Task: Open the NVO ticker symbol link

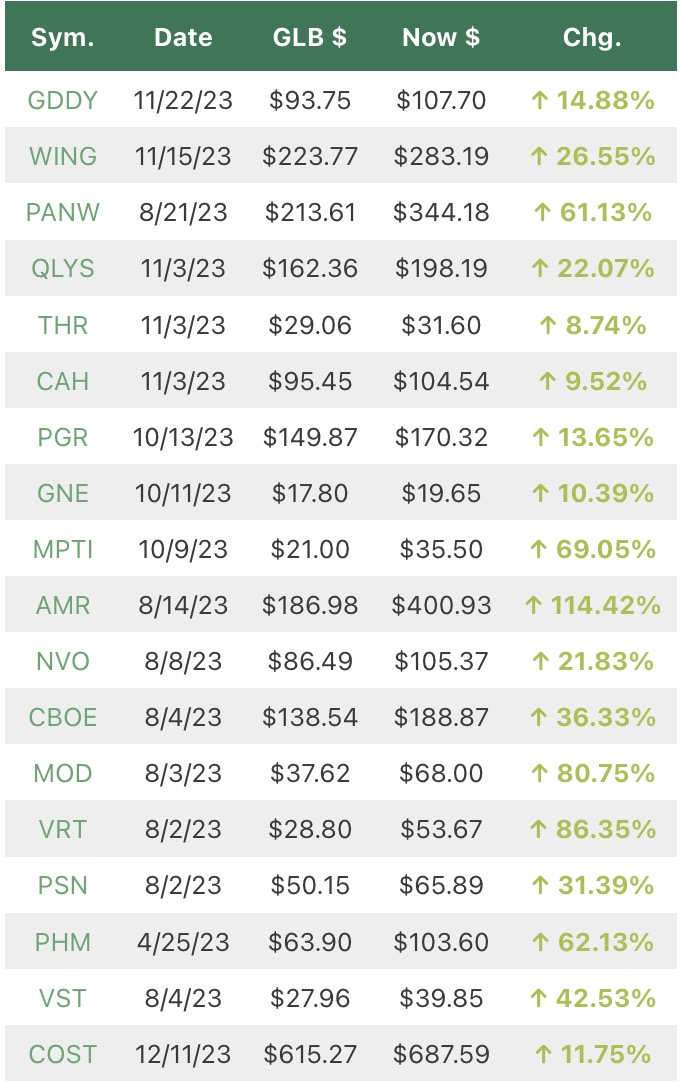Action: [63, 662]
